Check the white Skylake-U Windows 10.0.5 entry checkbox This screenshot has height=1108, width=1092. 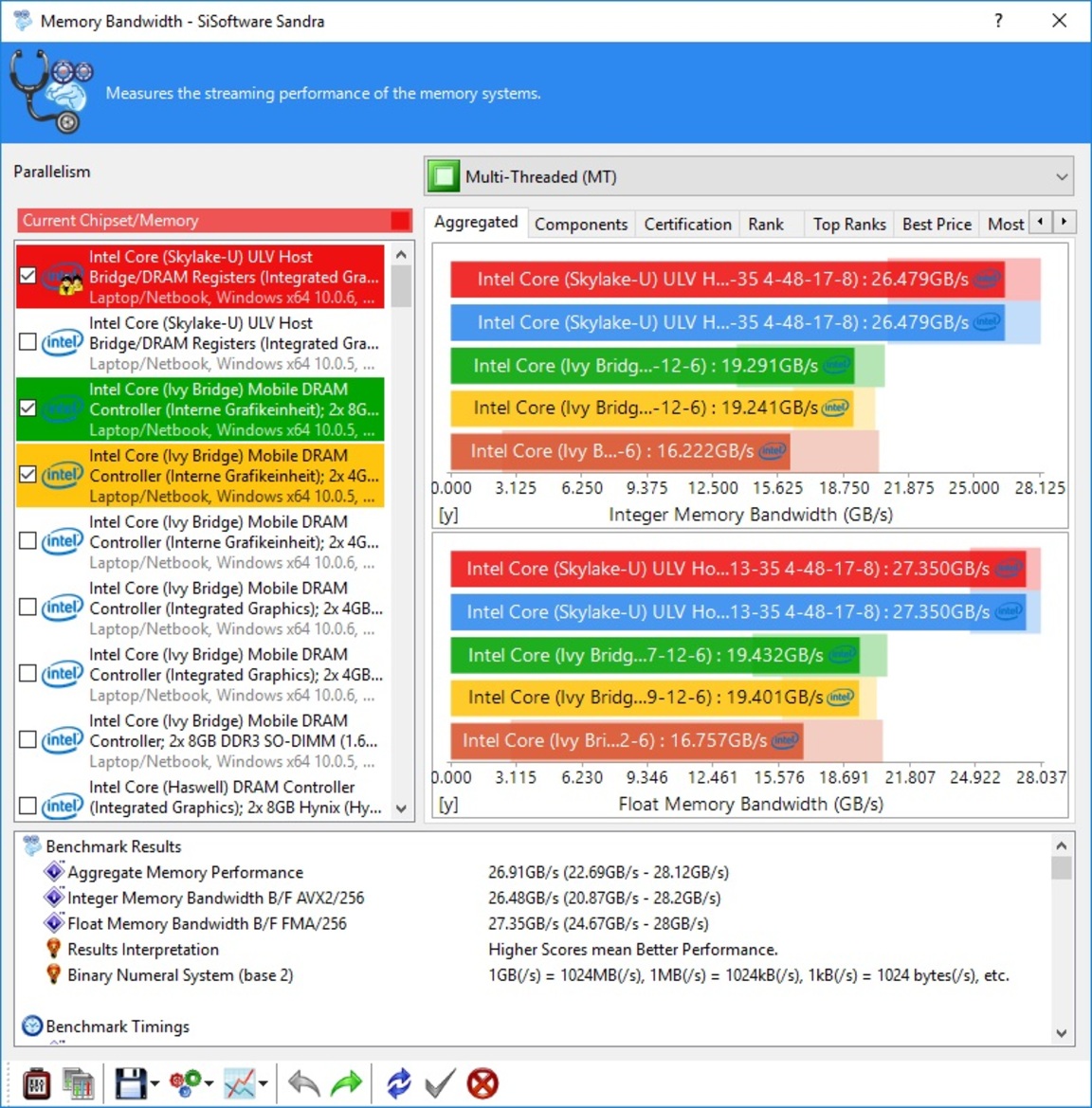[x=27, y=342]
